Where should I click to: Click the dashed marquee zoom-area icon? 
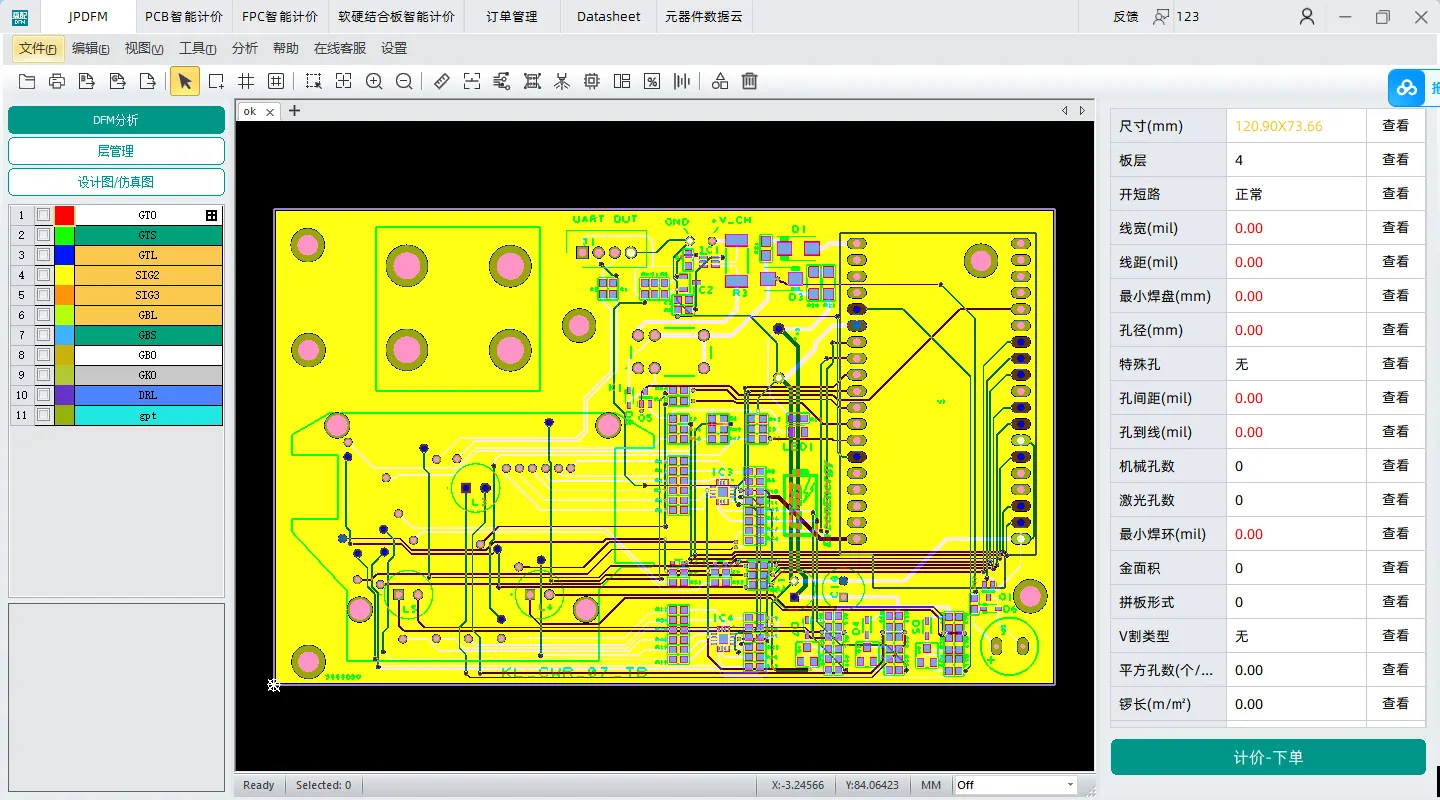[x=314, y=82]
